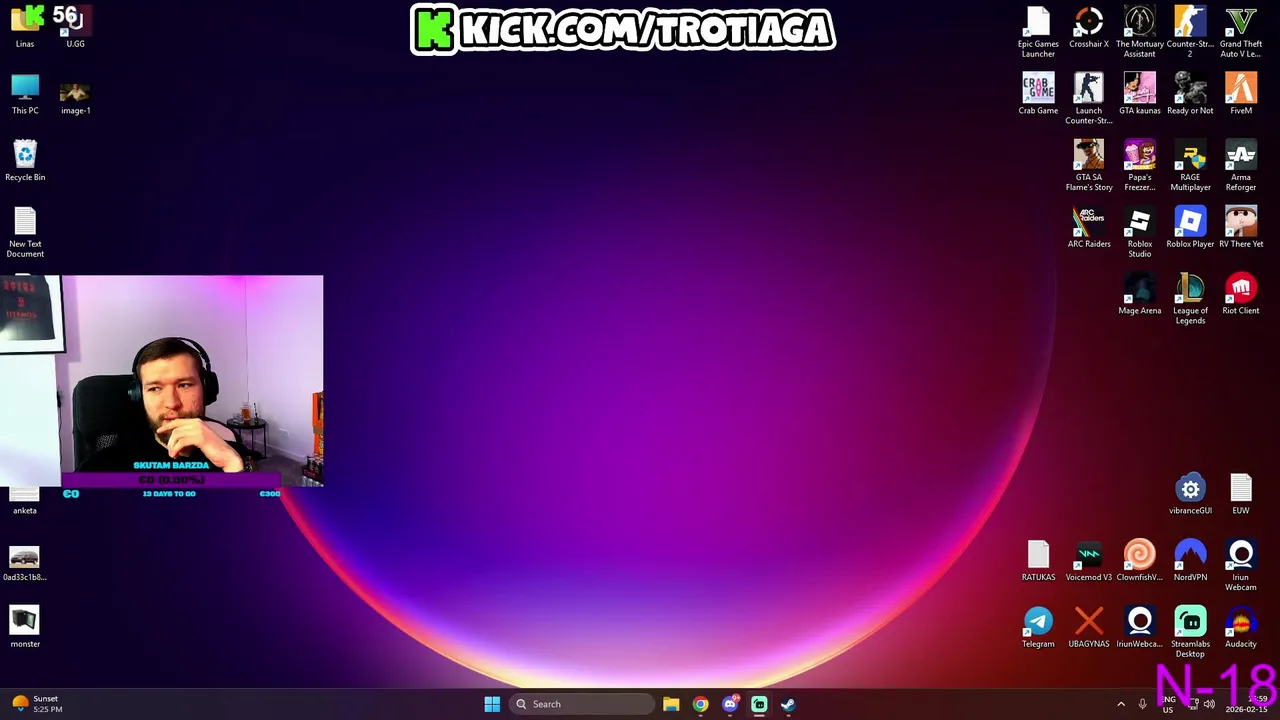Screen dimensions: 1280x720
Task: Open Steam from the taskbar
Action: (x=788, y=704)
